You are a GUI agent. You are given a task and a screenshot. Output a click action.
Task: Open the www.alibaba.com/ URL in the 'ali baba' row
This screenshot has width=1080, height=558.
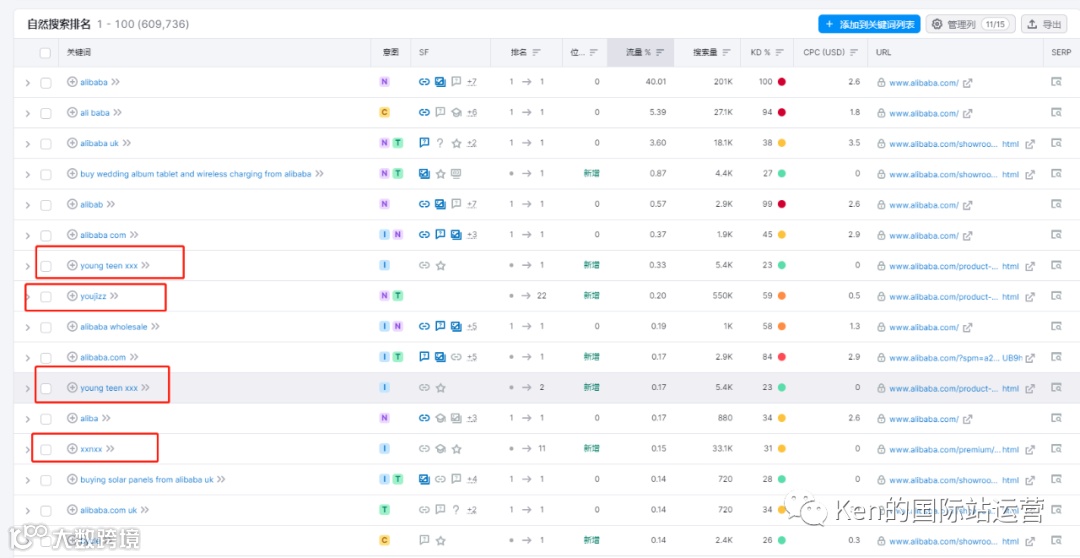pyautogui.click(x=924, y=113)
